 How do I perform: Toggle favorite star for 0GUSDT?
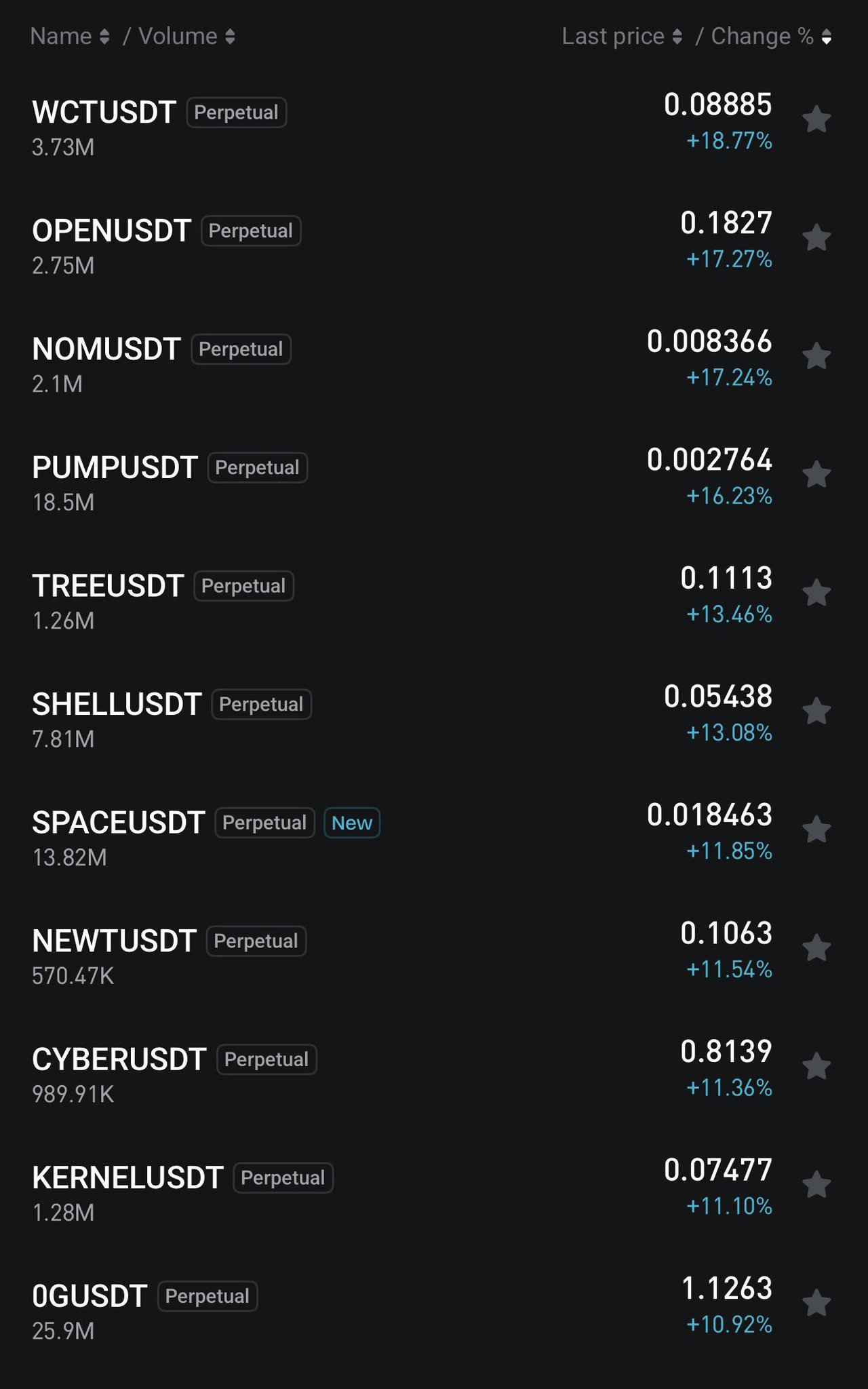pos(816,1303)
